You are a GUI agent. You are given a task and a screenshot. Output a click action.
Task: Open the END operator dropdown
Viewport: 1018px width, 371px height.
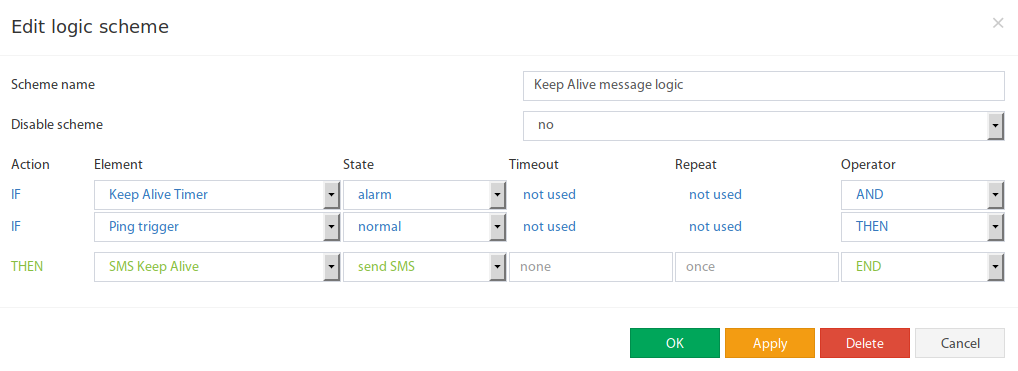[923, 267]
